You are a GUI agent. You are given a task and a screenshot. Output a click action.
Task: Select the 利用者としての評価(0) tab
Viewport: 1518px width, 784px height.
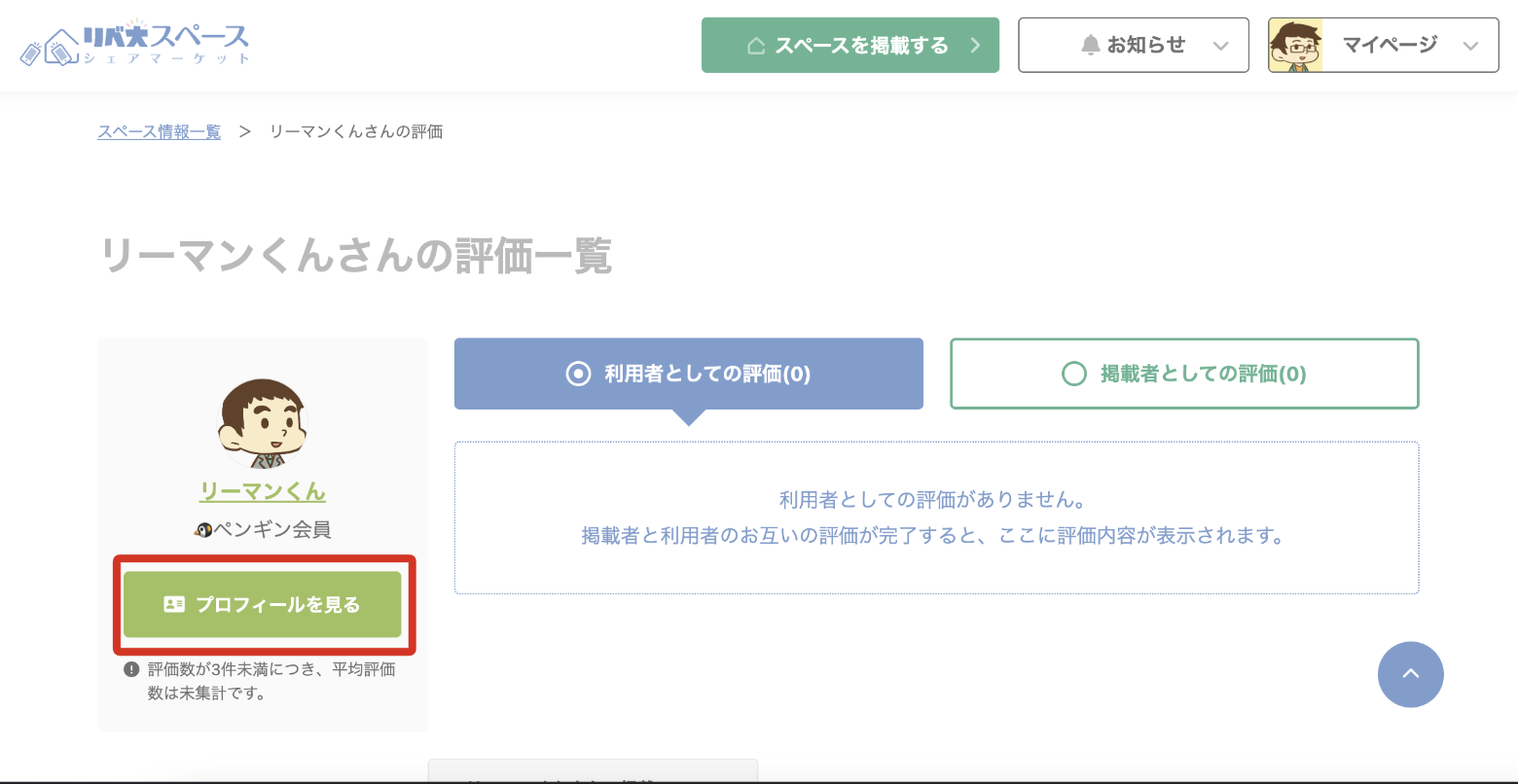(689, 374)
